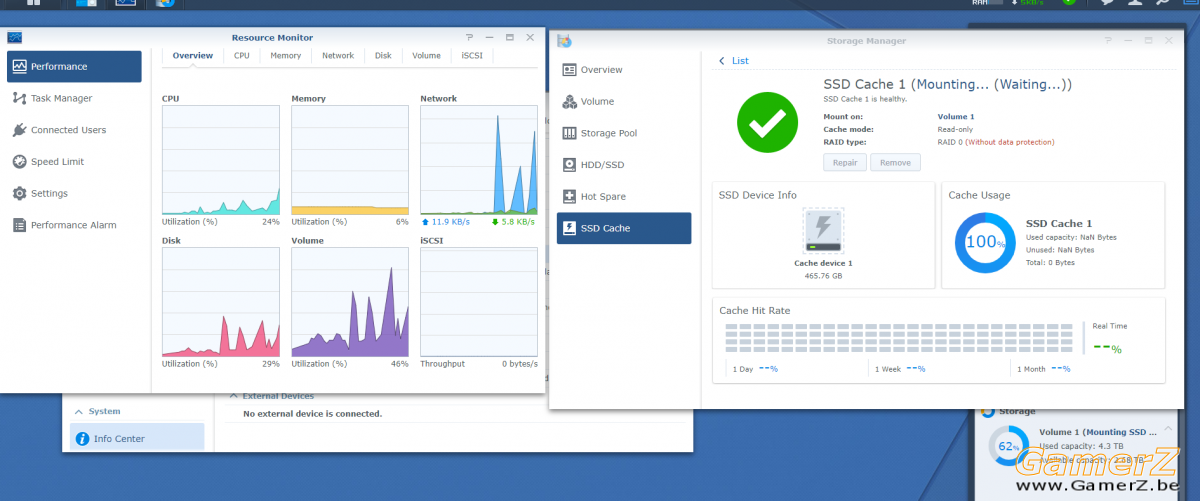Click Storage Manager icon in top taskbar

pos(165,3)
